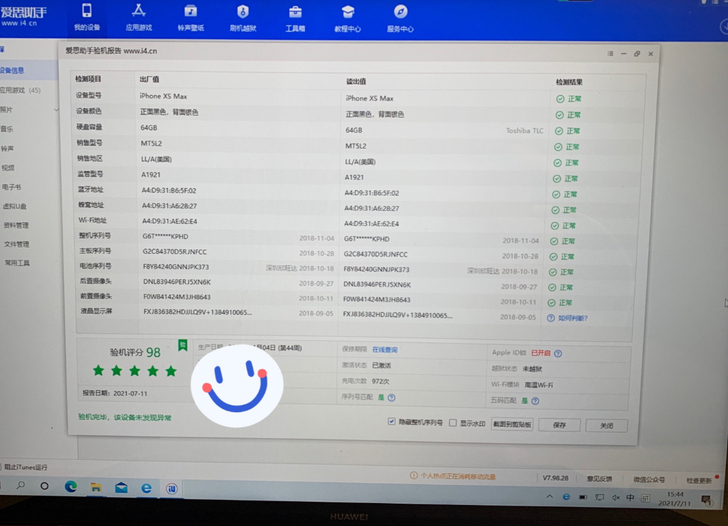Click the 报告日期 2021-07-11 text
Image resolution: width=728 pixels, height=526 pixels.
(115, 393)
